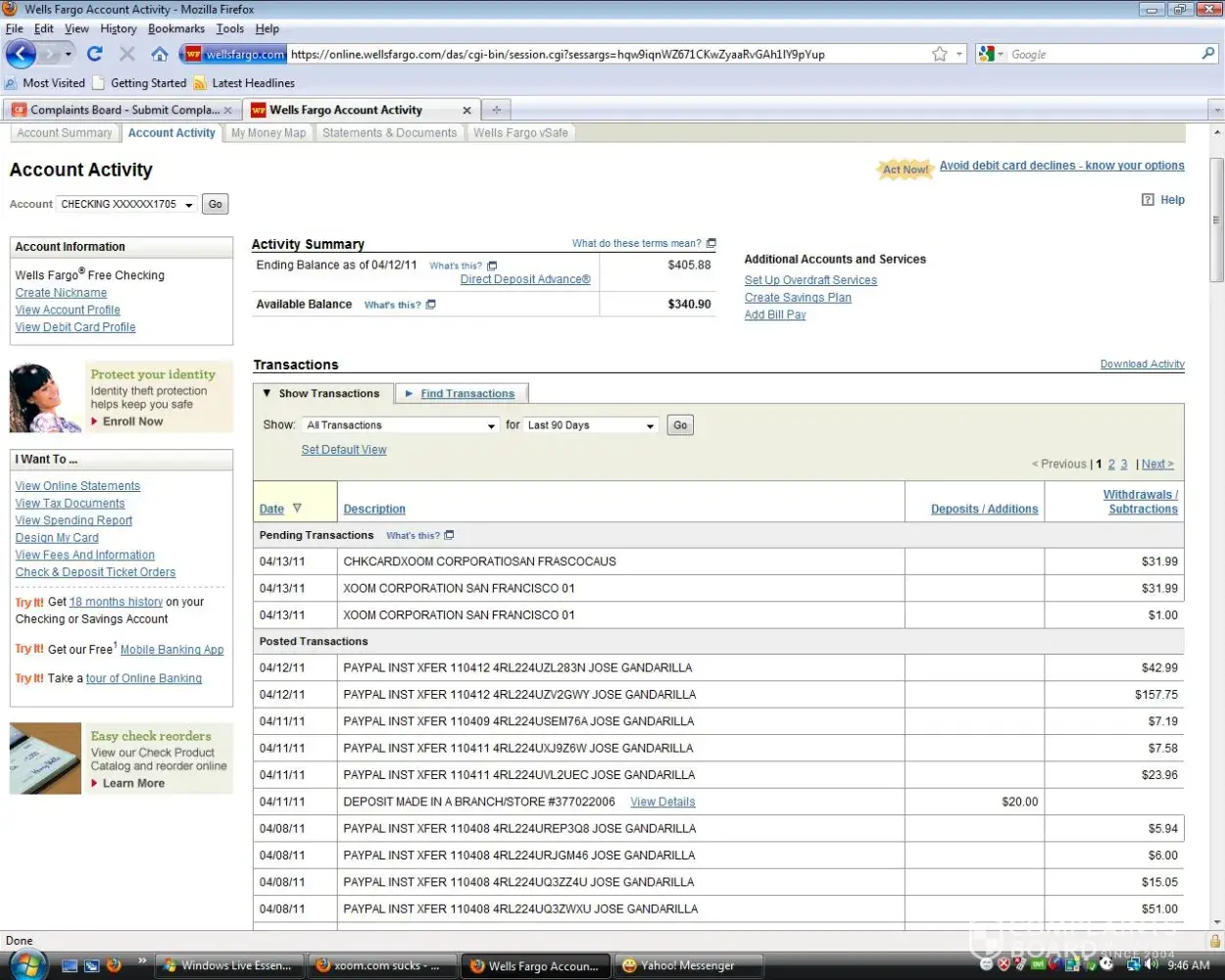Open the Windows Start button
Viewport: 1225px width, 980px height.
coord(26,965)
